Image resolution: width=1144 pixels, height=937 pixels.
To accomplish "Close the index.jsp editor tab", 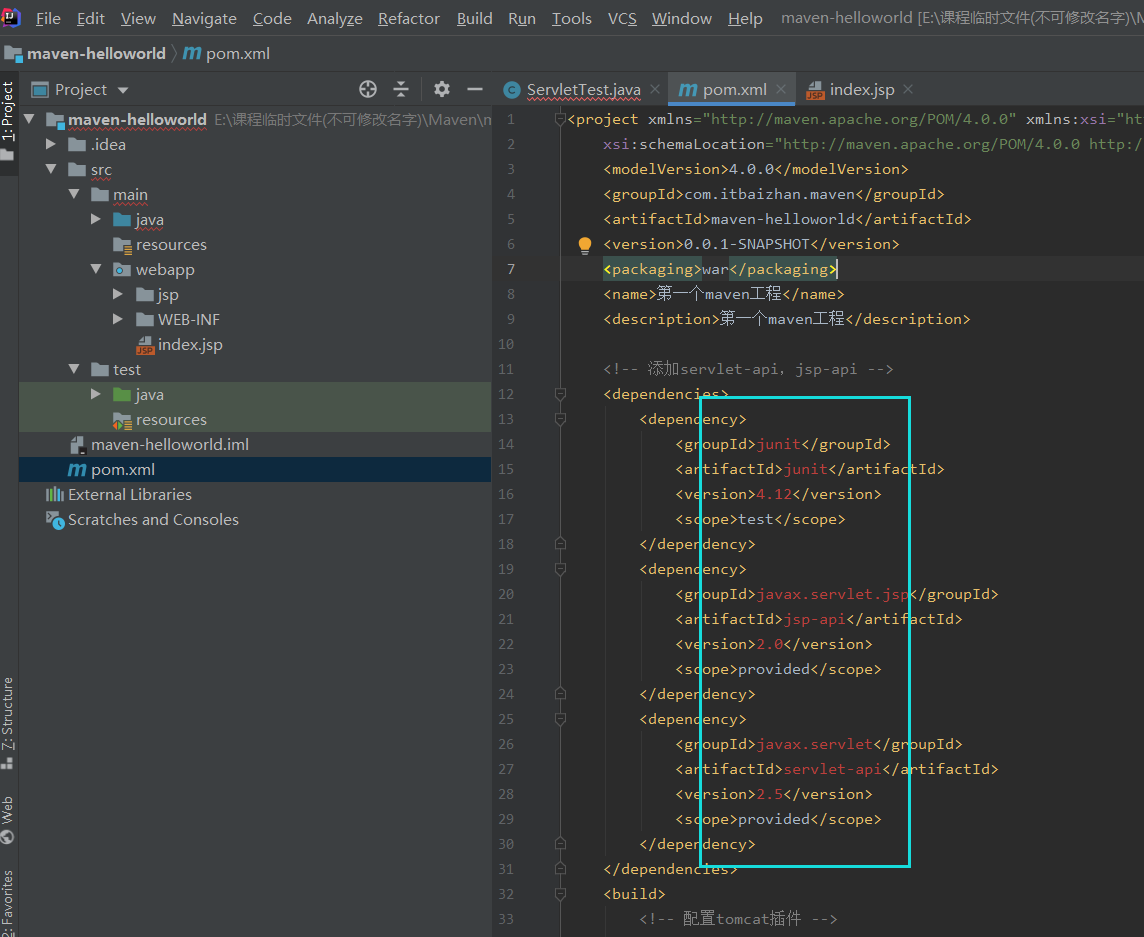I will (x=908, y=89).
